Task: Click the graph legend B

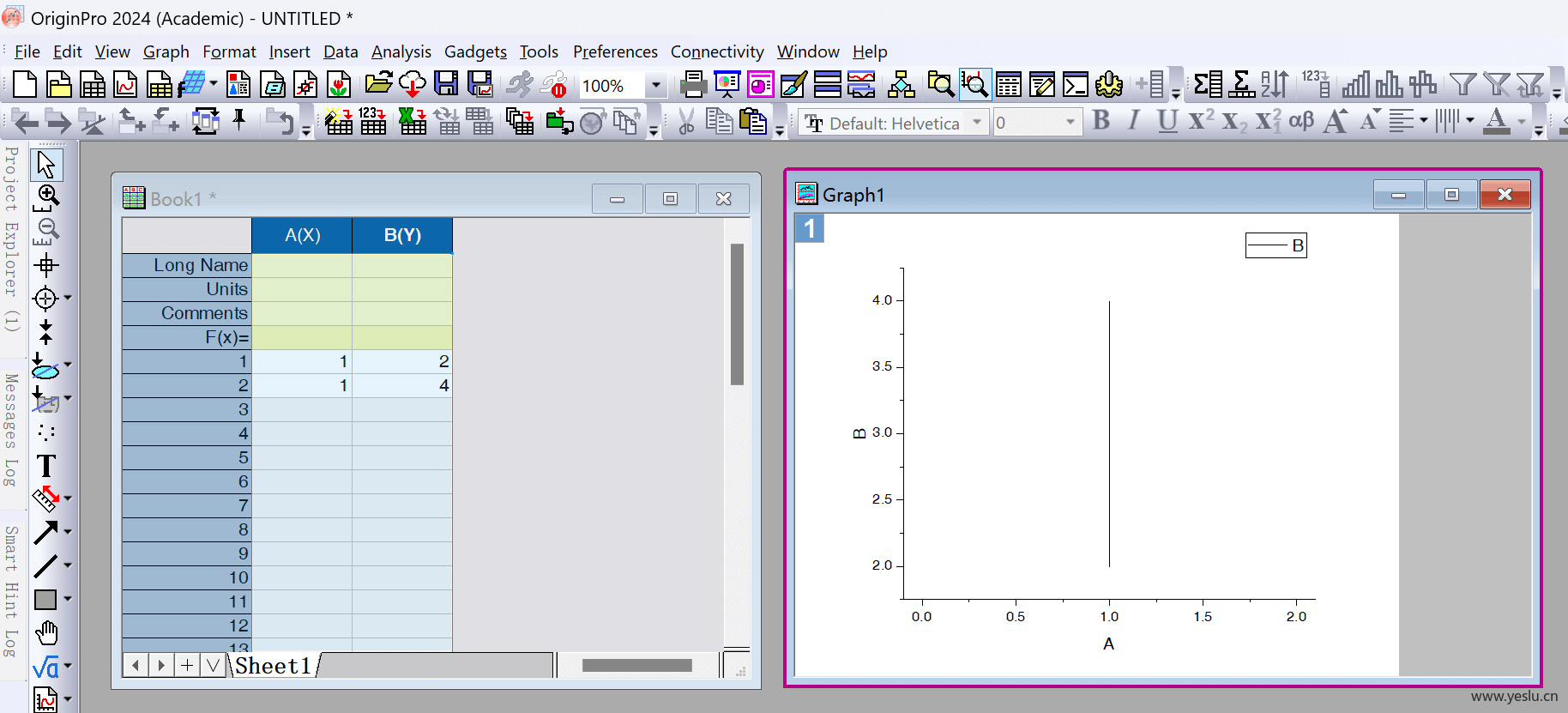Action: coord(1276,245)
